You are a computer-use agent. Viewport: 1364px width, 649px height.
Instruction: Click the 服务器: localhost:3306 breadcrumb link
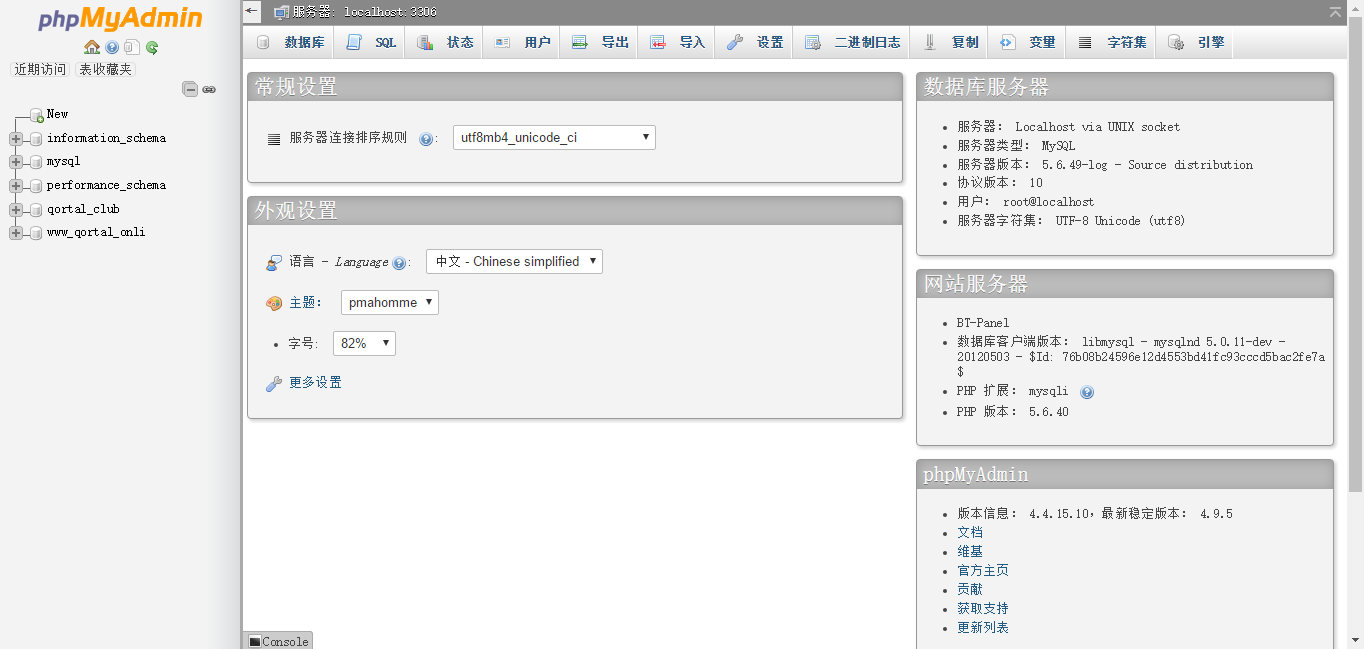click(364, 12)
